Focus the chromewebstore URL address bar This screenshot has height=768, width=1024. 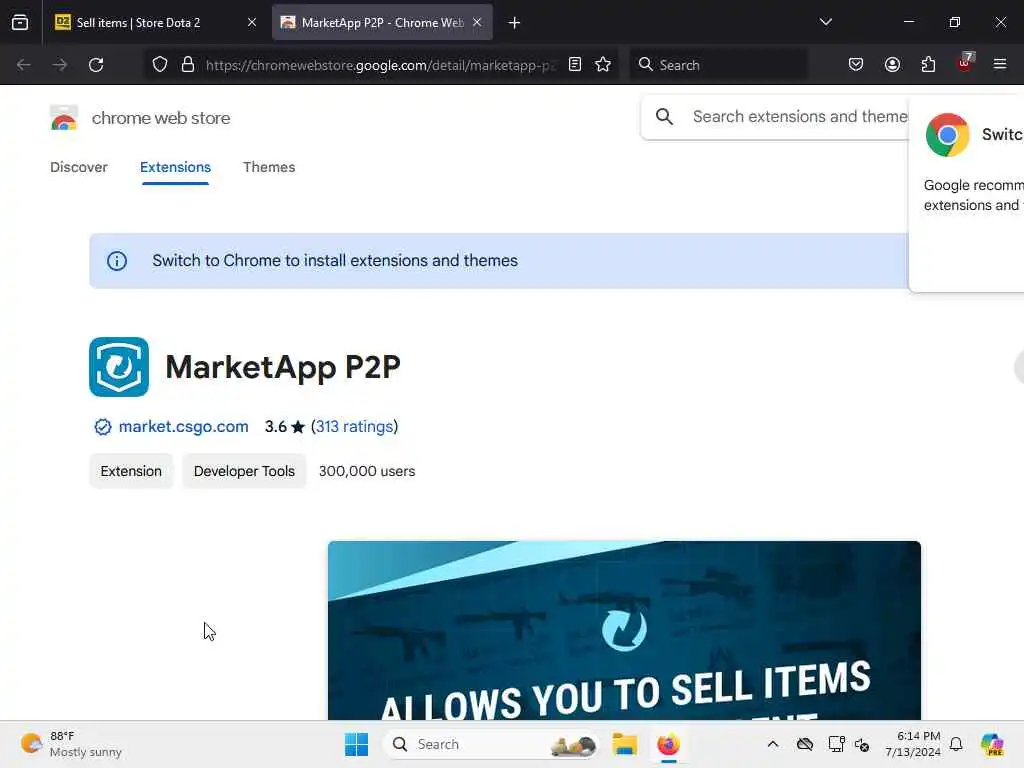(380, 65)
